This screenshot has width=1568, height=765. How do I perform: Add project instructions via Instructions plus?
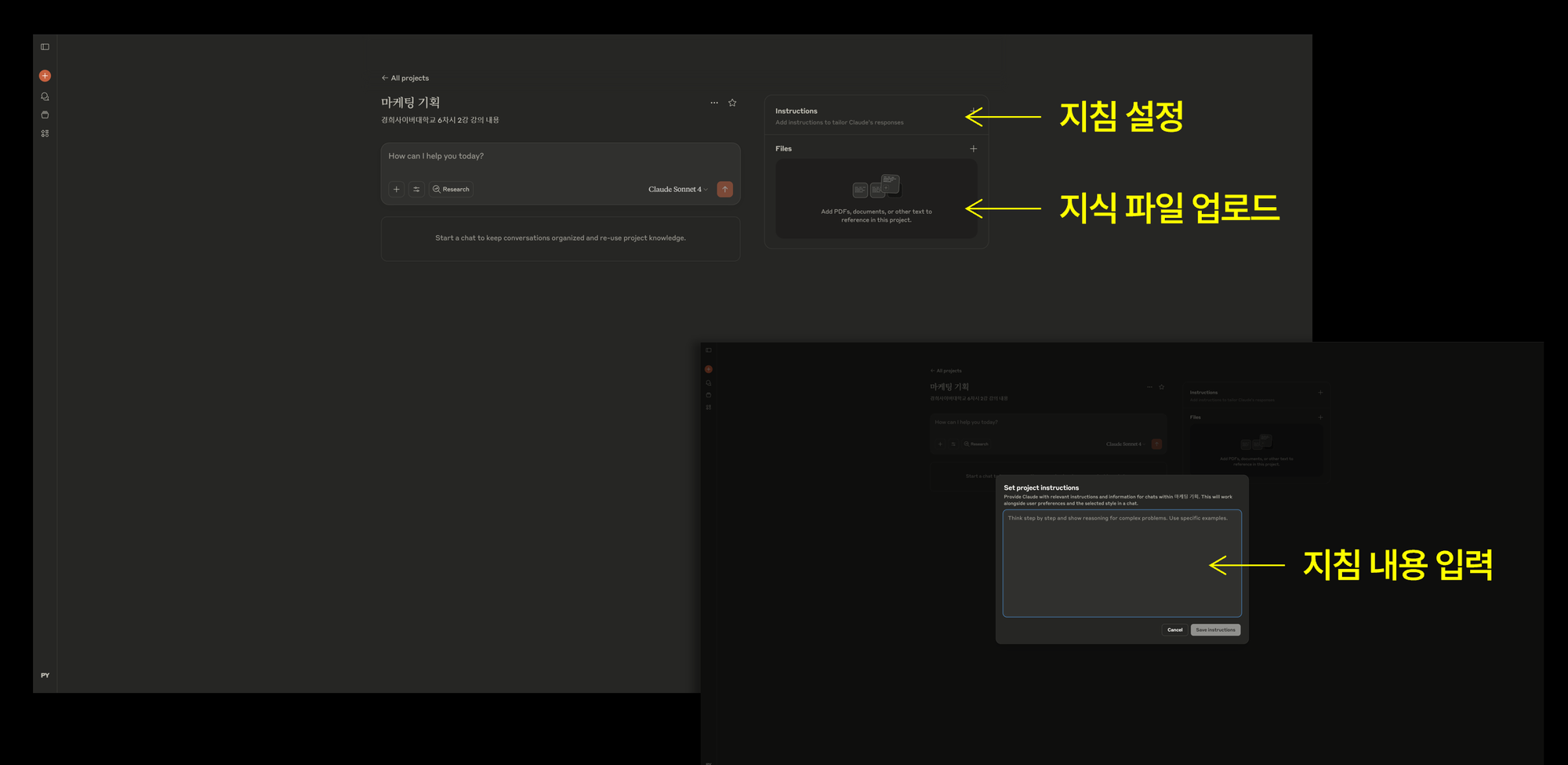(973, 111)
